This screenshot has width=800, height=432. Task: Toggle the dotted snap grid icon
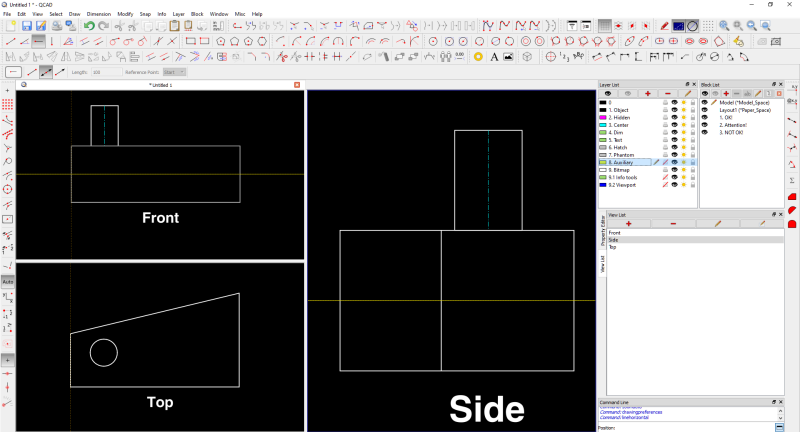[708, 26]
